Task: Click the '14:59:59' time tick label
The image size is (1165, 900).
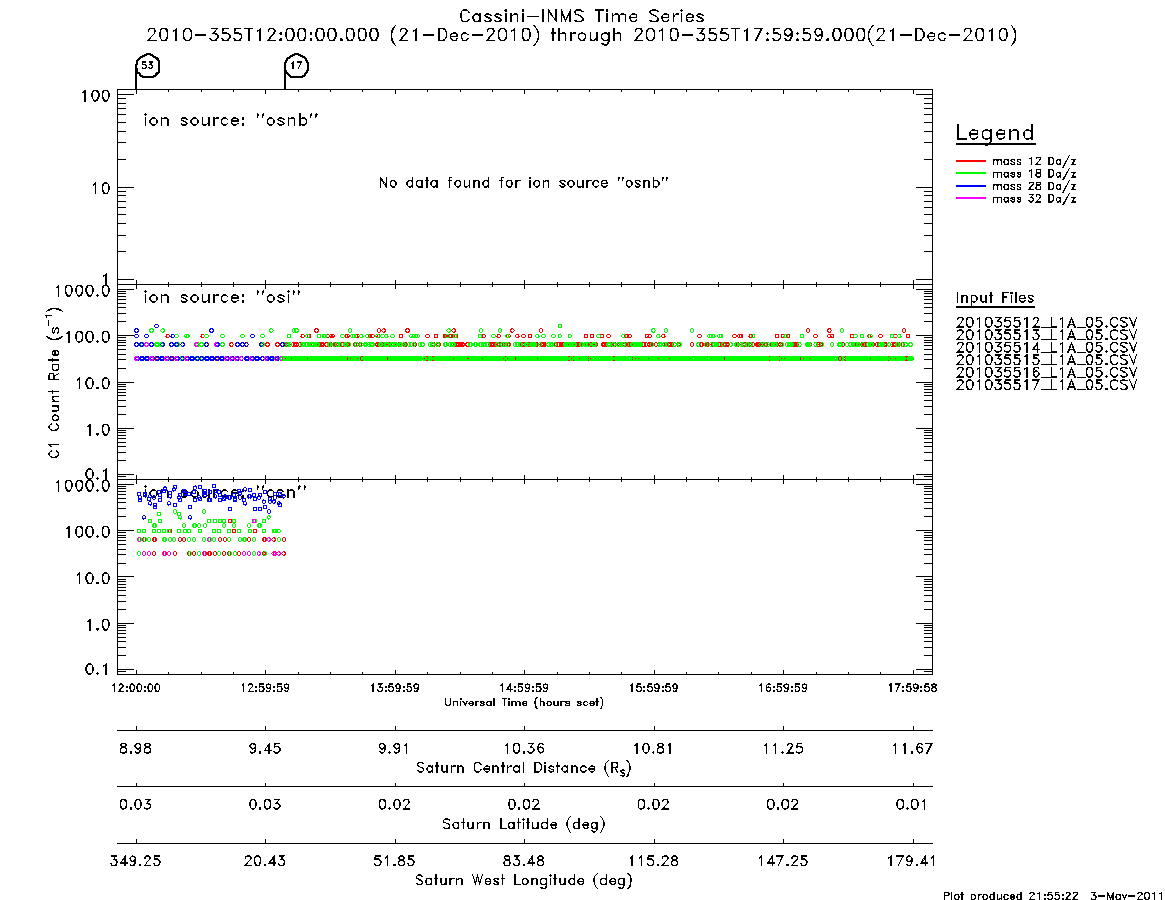Action: [524, 688]
